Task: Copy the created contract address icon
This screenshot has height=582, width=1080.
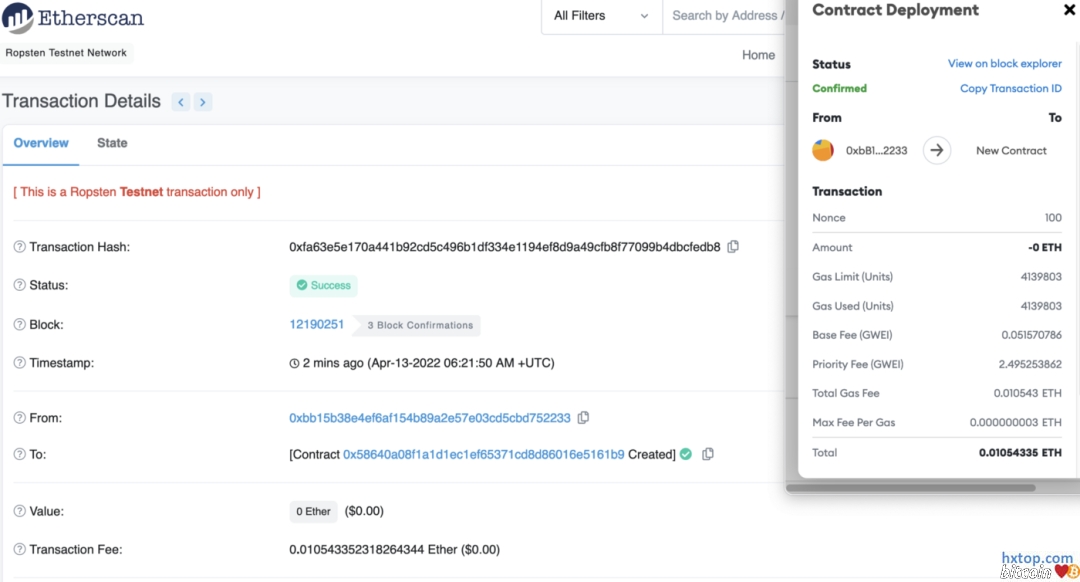Action: [708, 454]
